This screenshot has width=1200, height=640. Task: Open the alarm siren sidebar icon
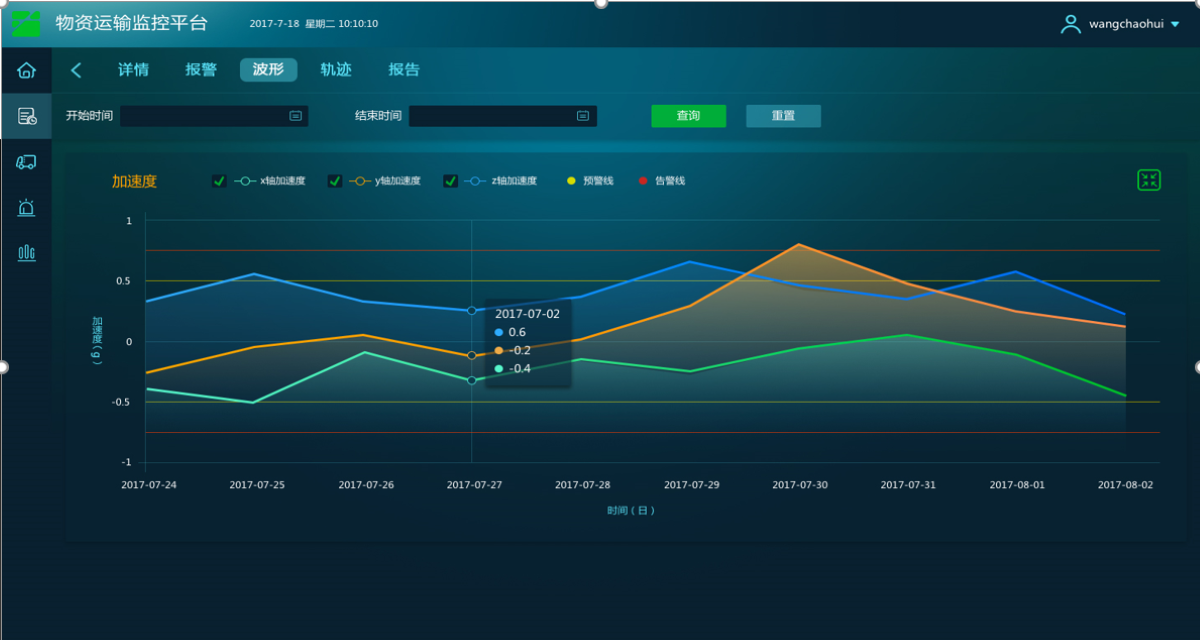point(27,208)
